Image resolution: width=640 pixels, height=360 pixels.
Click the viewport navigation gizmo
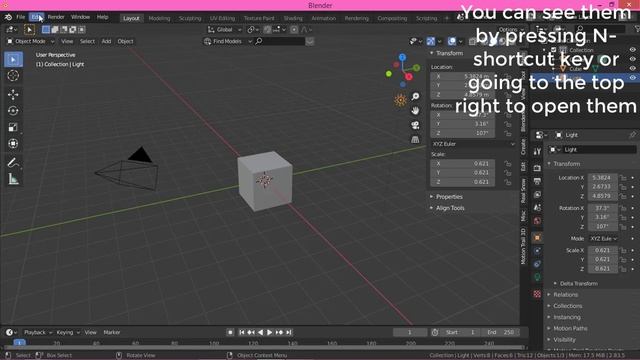coord(403,71)
